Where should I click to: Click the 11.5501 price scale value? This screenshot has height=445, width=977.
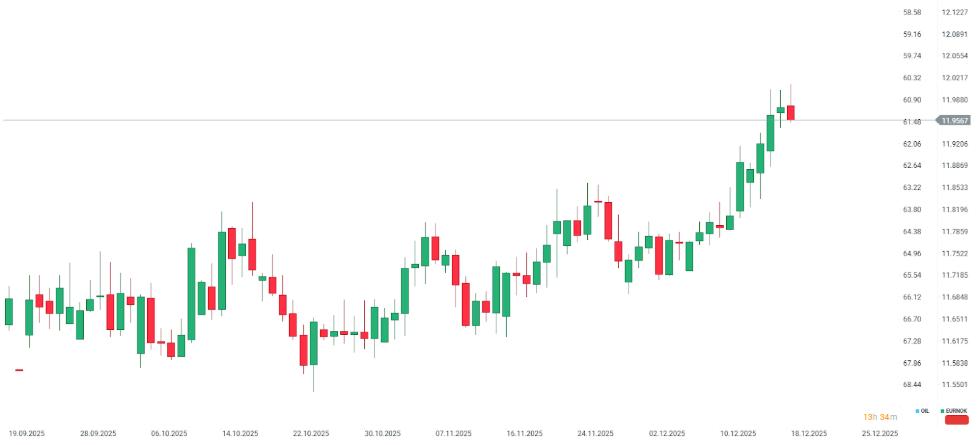tap(954, 384)
